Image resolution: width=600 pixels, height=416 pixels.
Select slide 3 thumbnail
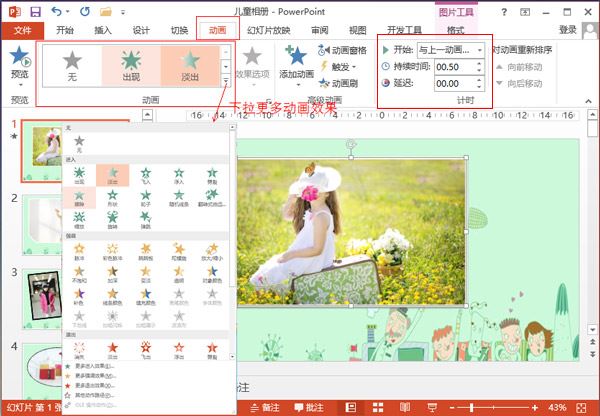[43, 299]
